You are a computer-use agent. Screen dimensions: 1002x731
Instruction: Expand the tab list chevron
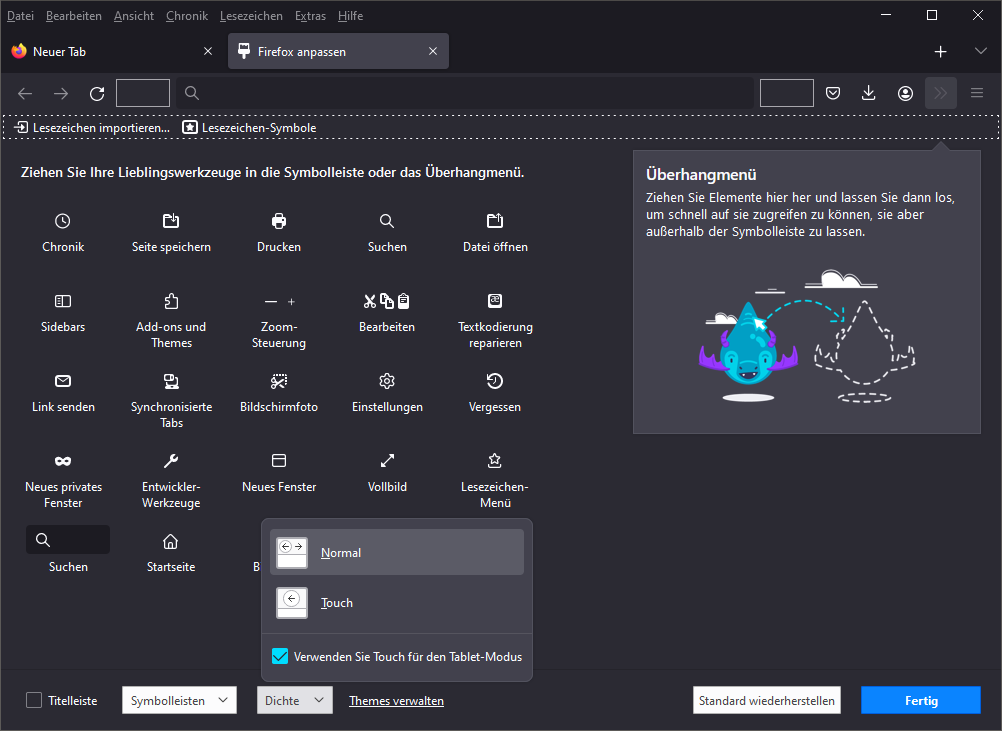tap(980, 51)
